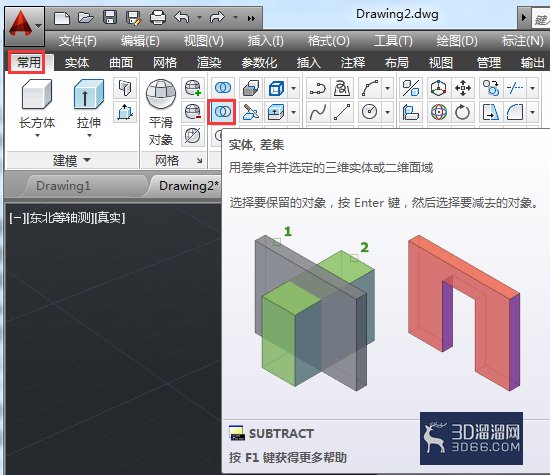Click the [东北等轴测] viewport view control
Image resolution: width=550 pixels, height=475 pixels.
60,218
